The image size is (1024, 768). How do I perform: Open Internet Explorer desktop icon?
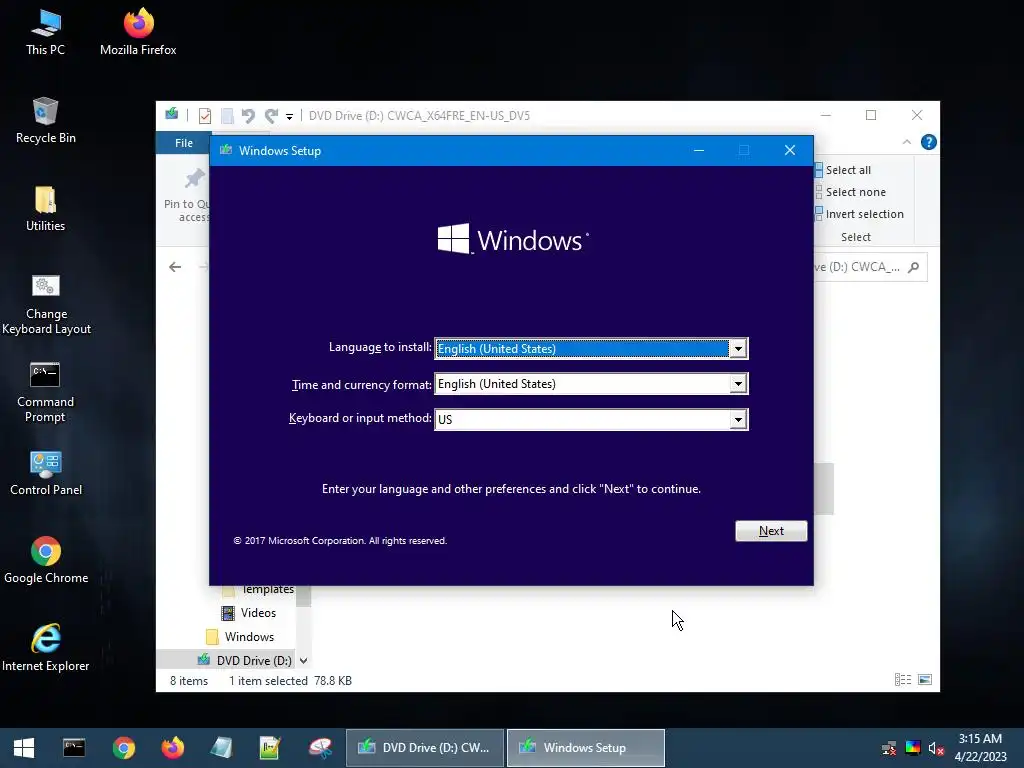46,648
